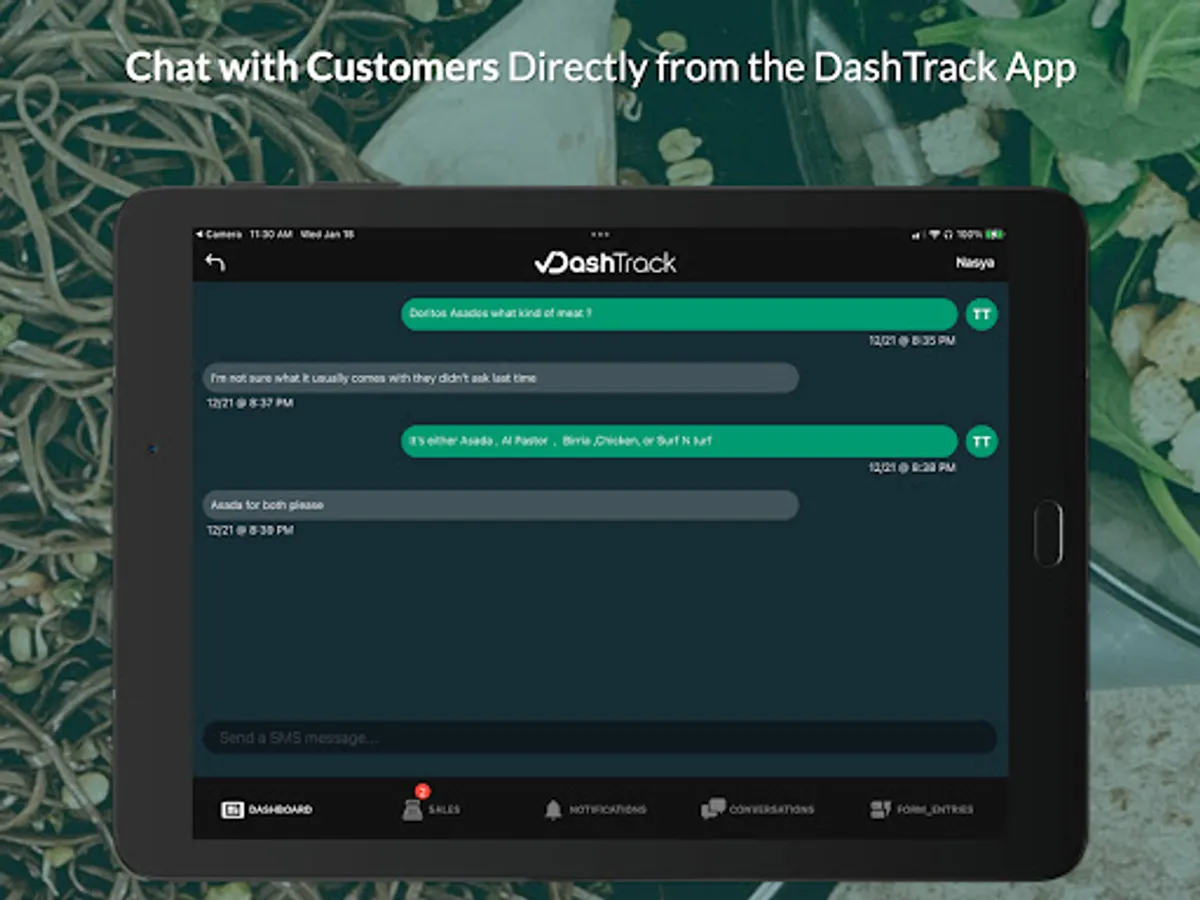1200x900 pixels.
Task: Click the Notifications bell icon
Action: 553,809
